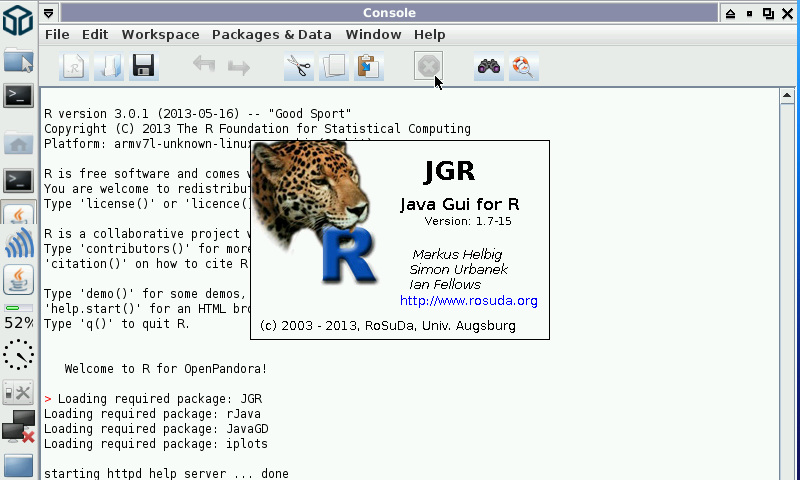The width and height of the screenshot is (800, 480).
Task: Click the disconnected monitors network icon
Action: point(18,426)
